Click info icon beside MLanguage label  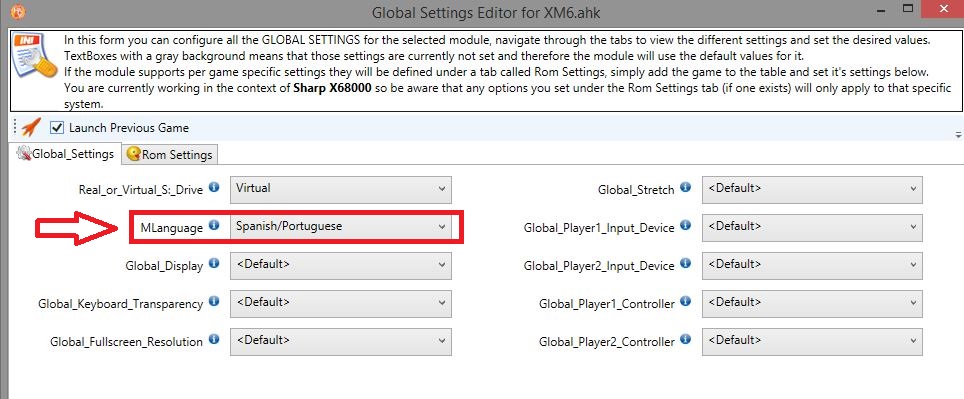[214, 225]
